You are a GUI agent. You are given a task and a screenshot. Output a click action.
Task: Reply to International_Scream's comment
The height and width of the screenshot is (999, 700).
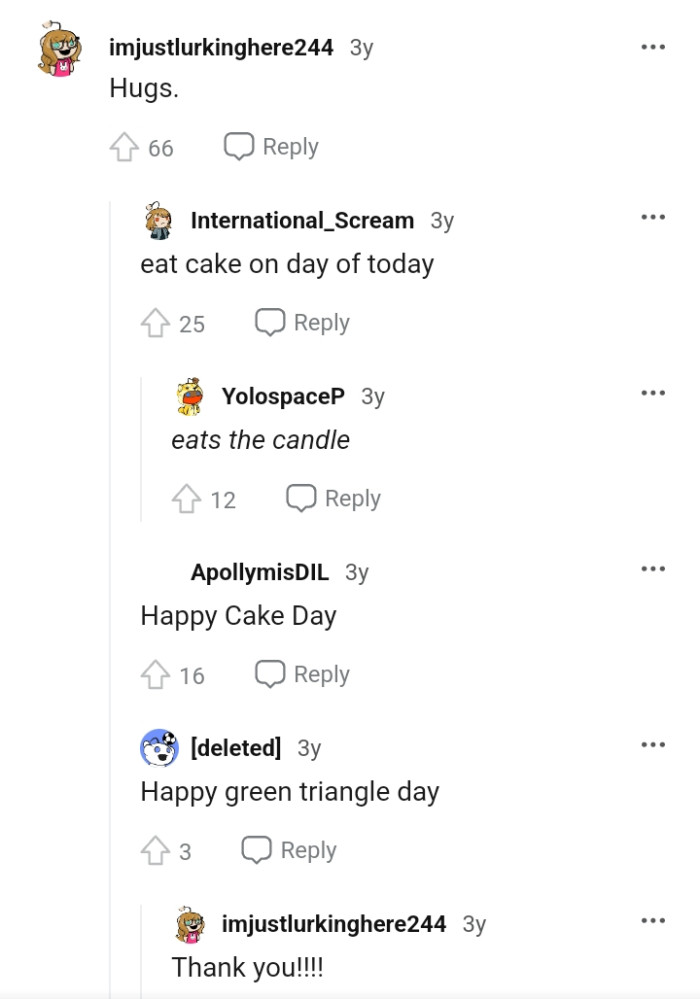[302, 322]
